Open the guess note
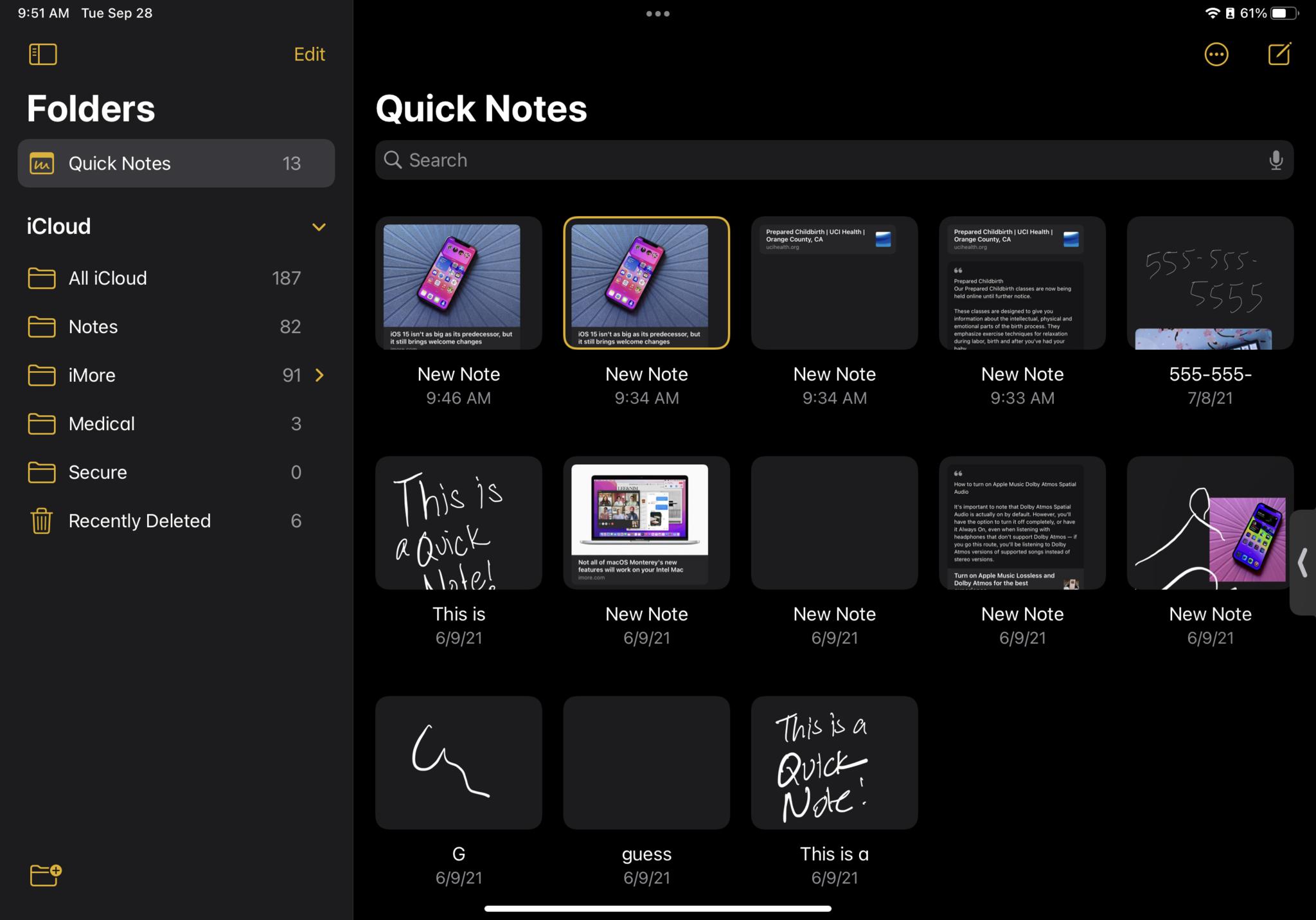 646,762
